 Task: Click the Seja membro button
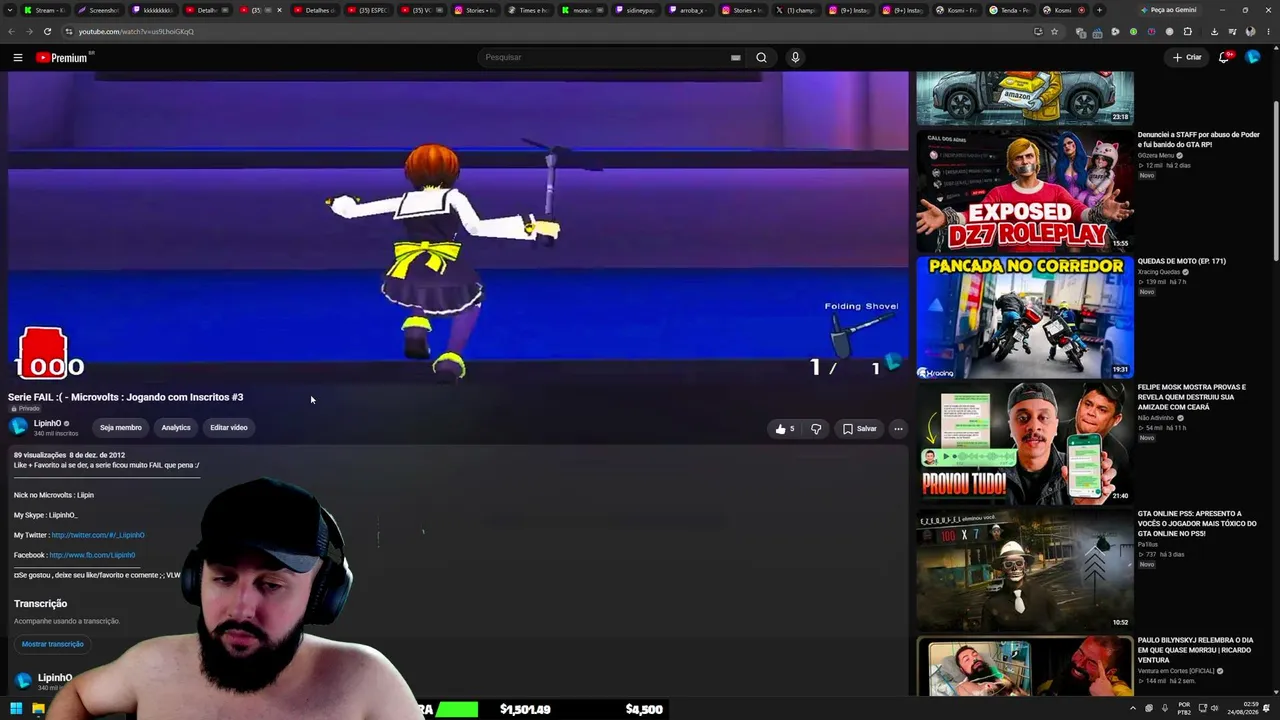121,428
